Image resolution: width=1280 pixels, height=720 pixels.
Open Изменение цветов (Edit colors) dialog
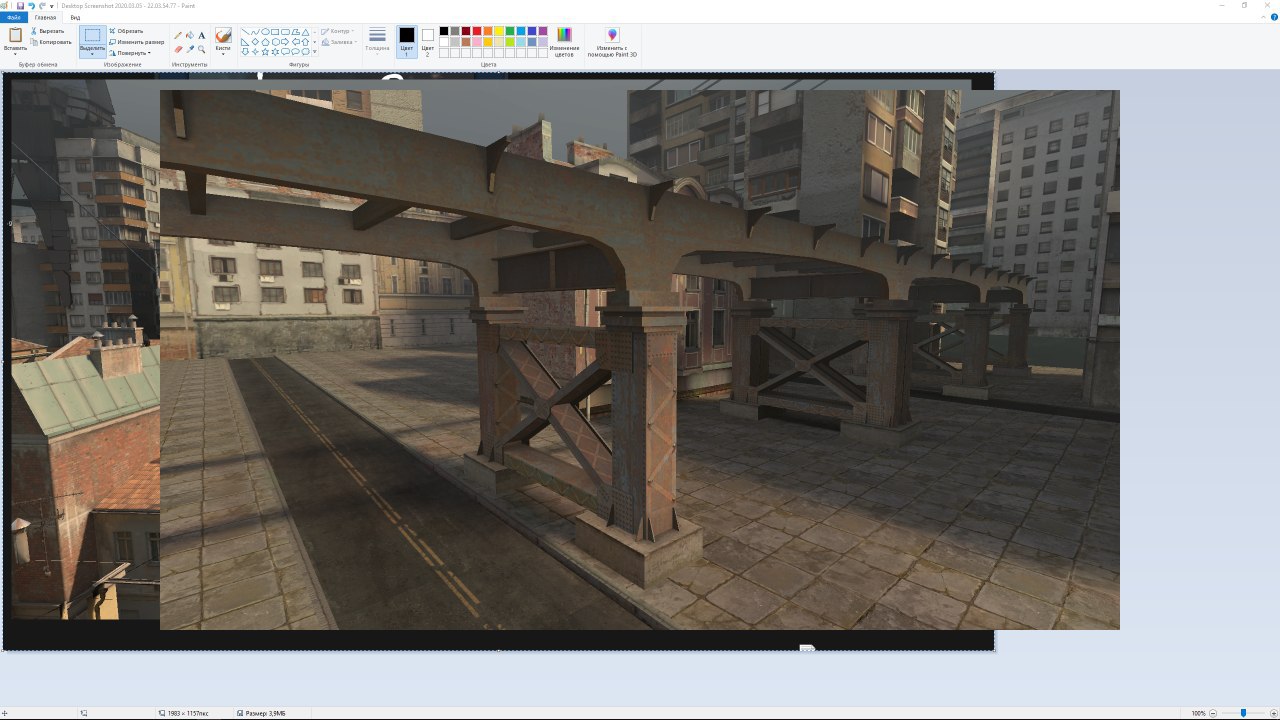point(564,42)
